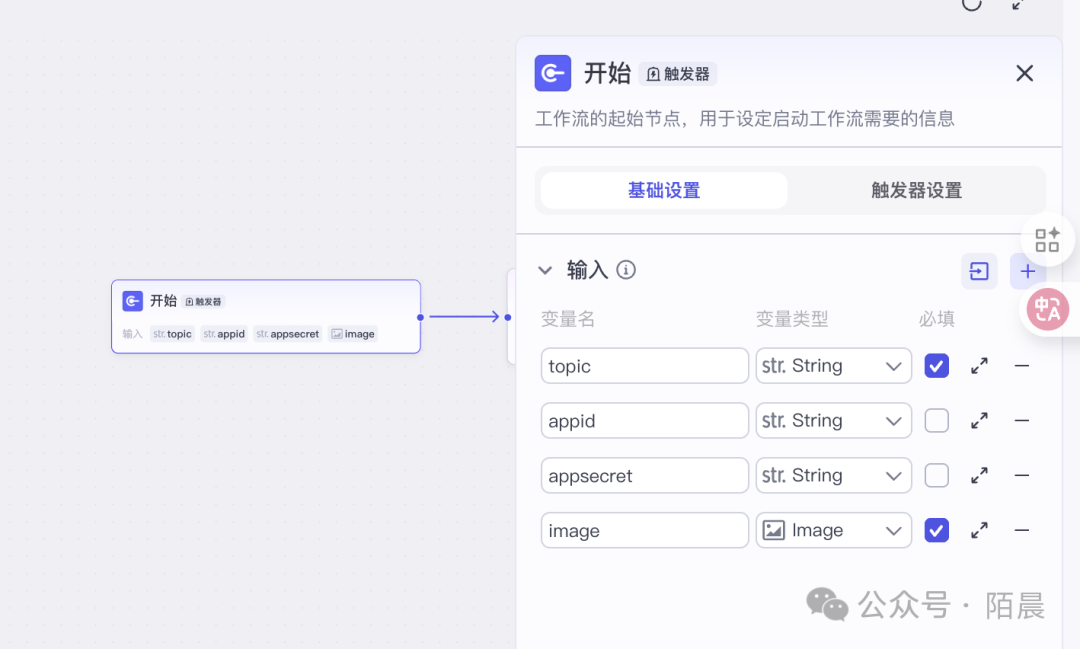Click the 触发器 tag on canvas node
Image resolution: width=1080 pixels, height=649 pixels.
[204, 302]
